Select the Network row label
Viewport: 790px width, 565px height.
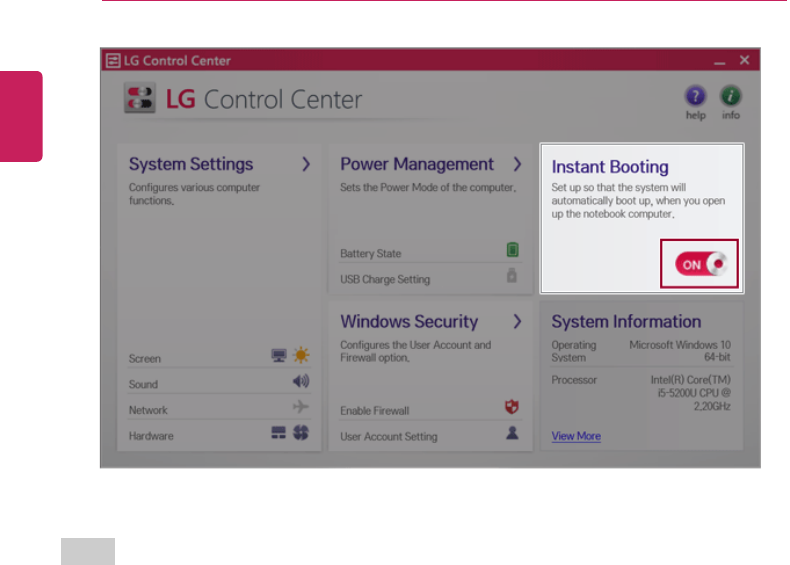click(x=148, y=410)
